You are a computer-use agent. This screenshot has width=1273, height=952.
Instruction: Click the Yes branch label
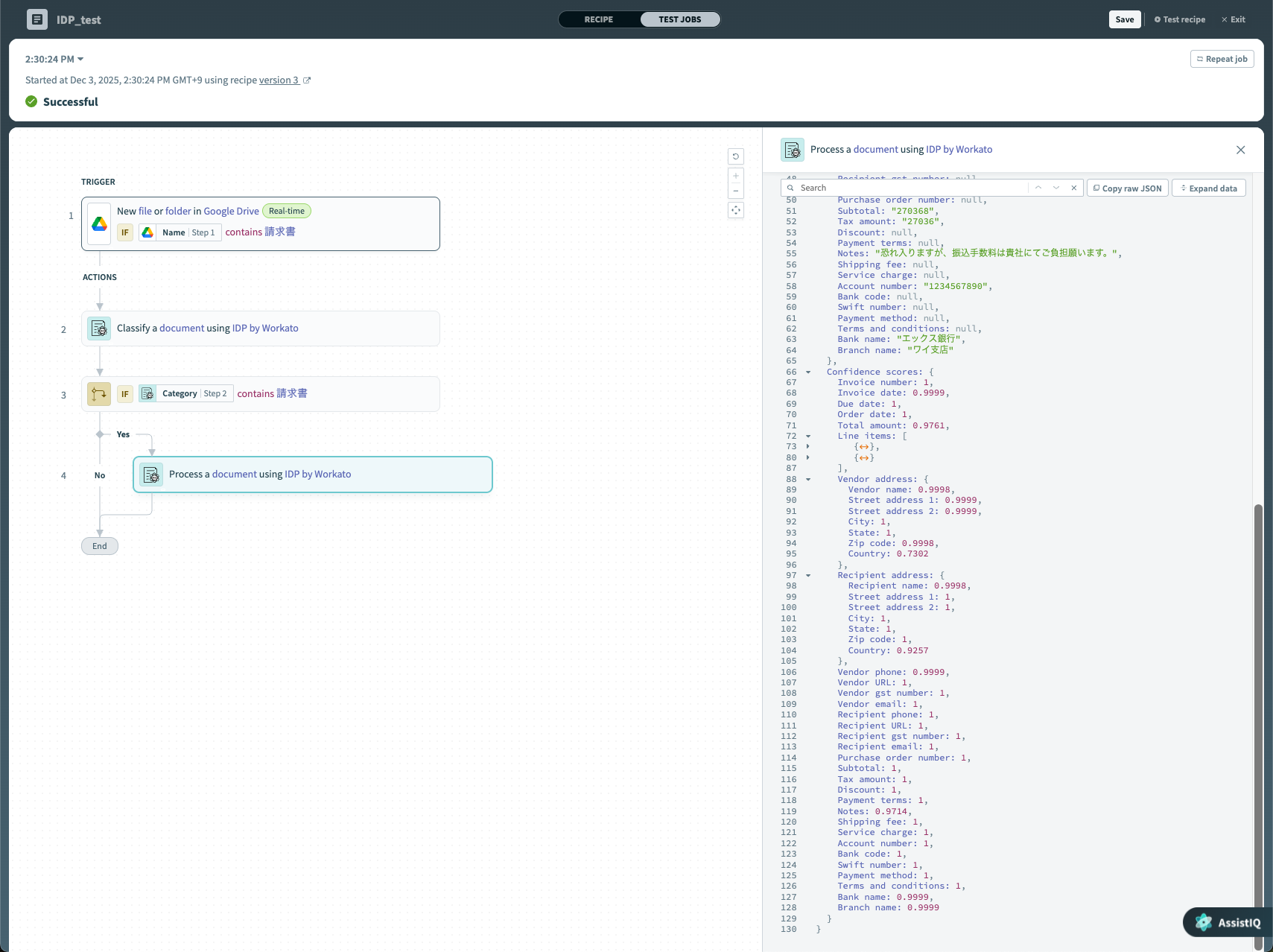[x=123, y=434]
